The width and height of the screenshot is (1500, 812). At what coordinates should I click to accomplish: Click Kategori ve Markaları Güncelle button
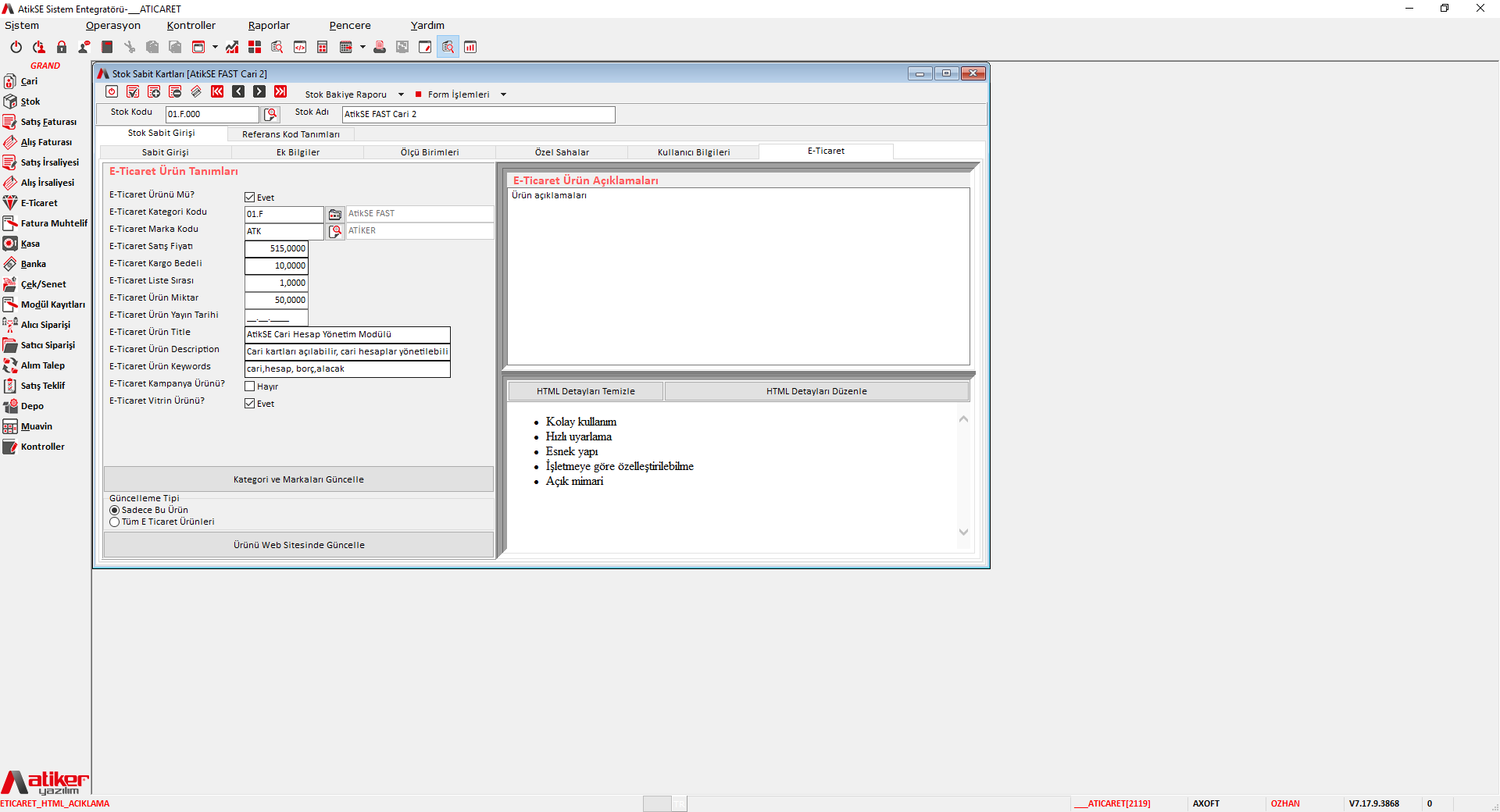pos(298,479)
